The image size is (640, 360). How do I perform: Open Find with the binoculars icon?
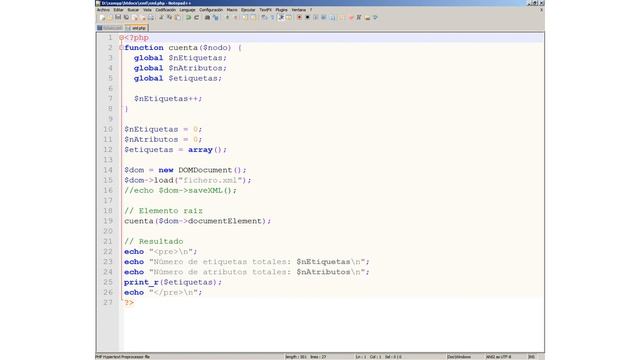coord(207,18)
